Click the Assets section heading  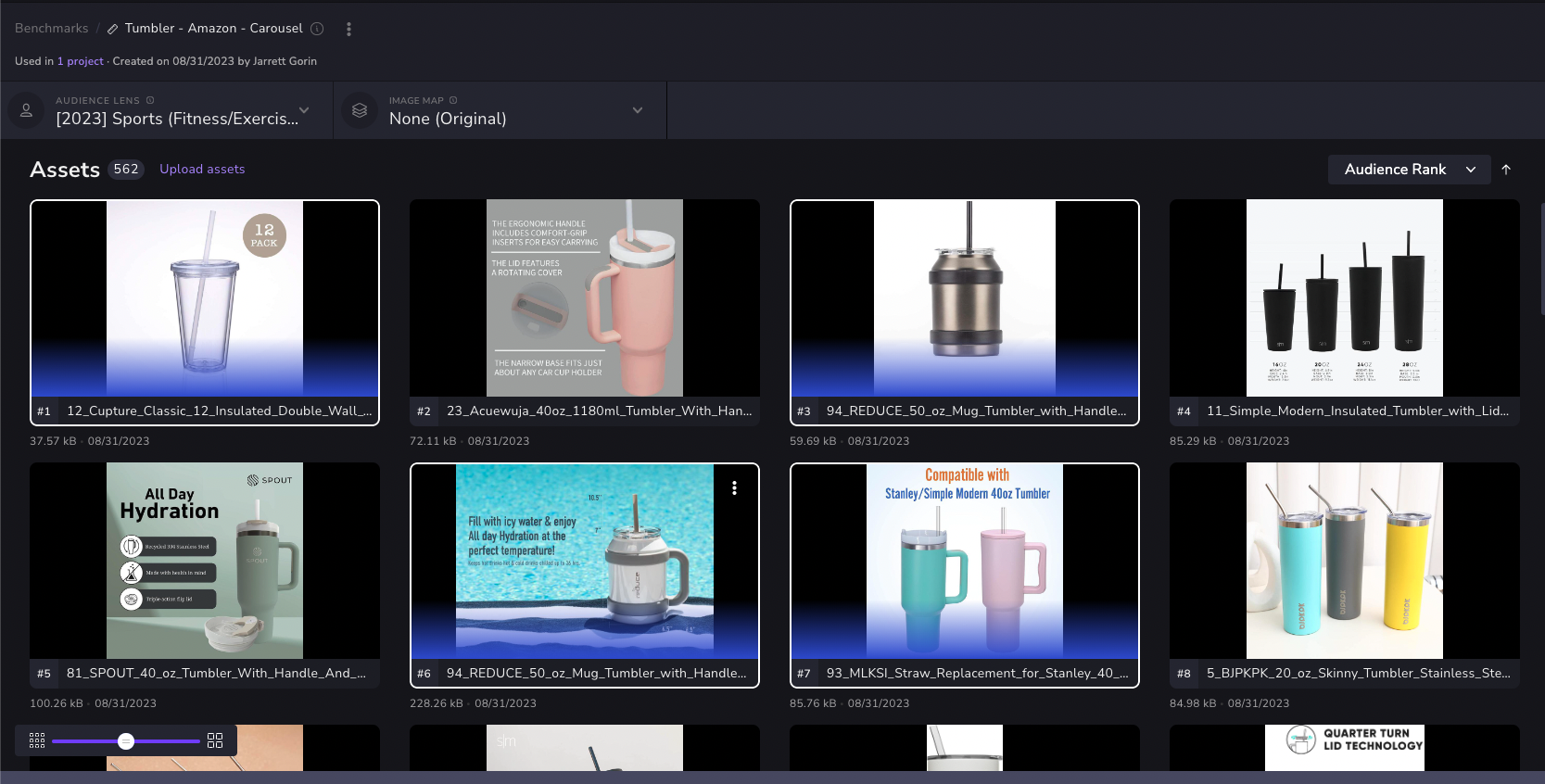coord(65,170)
